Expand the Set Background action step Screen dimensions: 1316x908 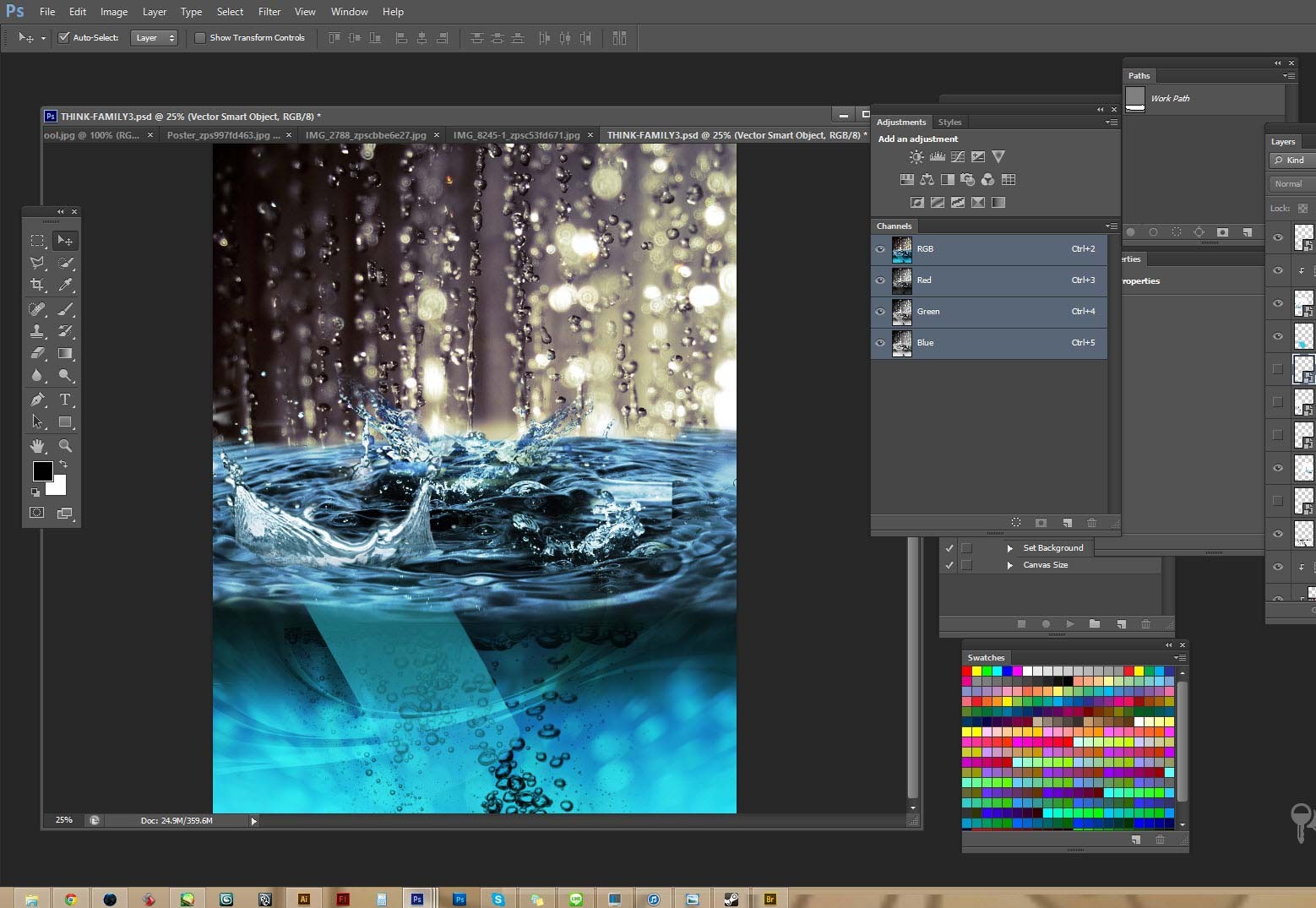tap(1009, 548)
